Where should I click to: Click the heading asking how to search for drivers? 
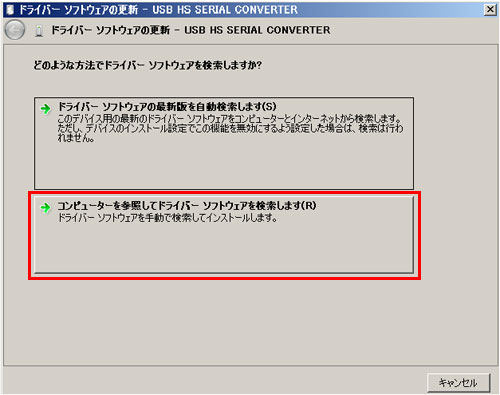(x=147, y=65)
